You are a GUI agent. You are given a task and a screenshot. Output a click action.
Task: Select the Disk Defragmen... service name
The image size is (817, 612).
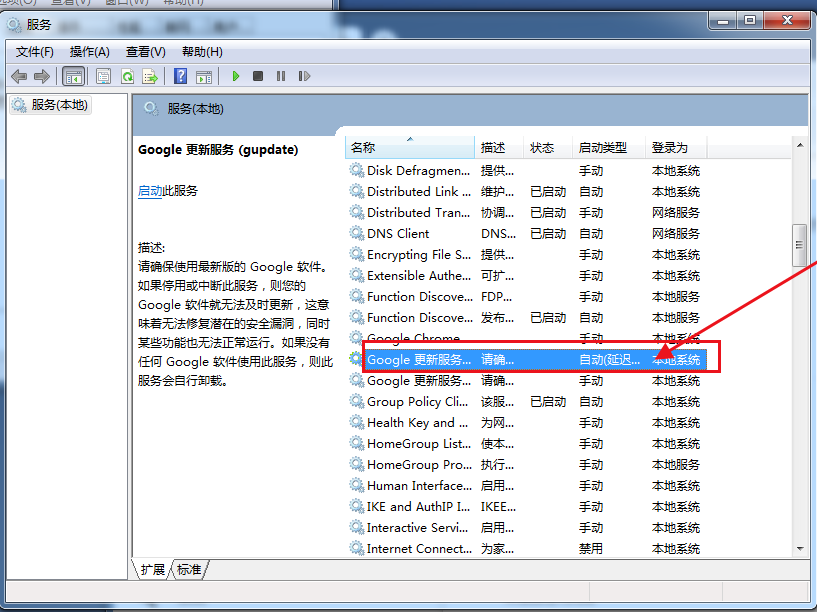click(418, 171)
